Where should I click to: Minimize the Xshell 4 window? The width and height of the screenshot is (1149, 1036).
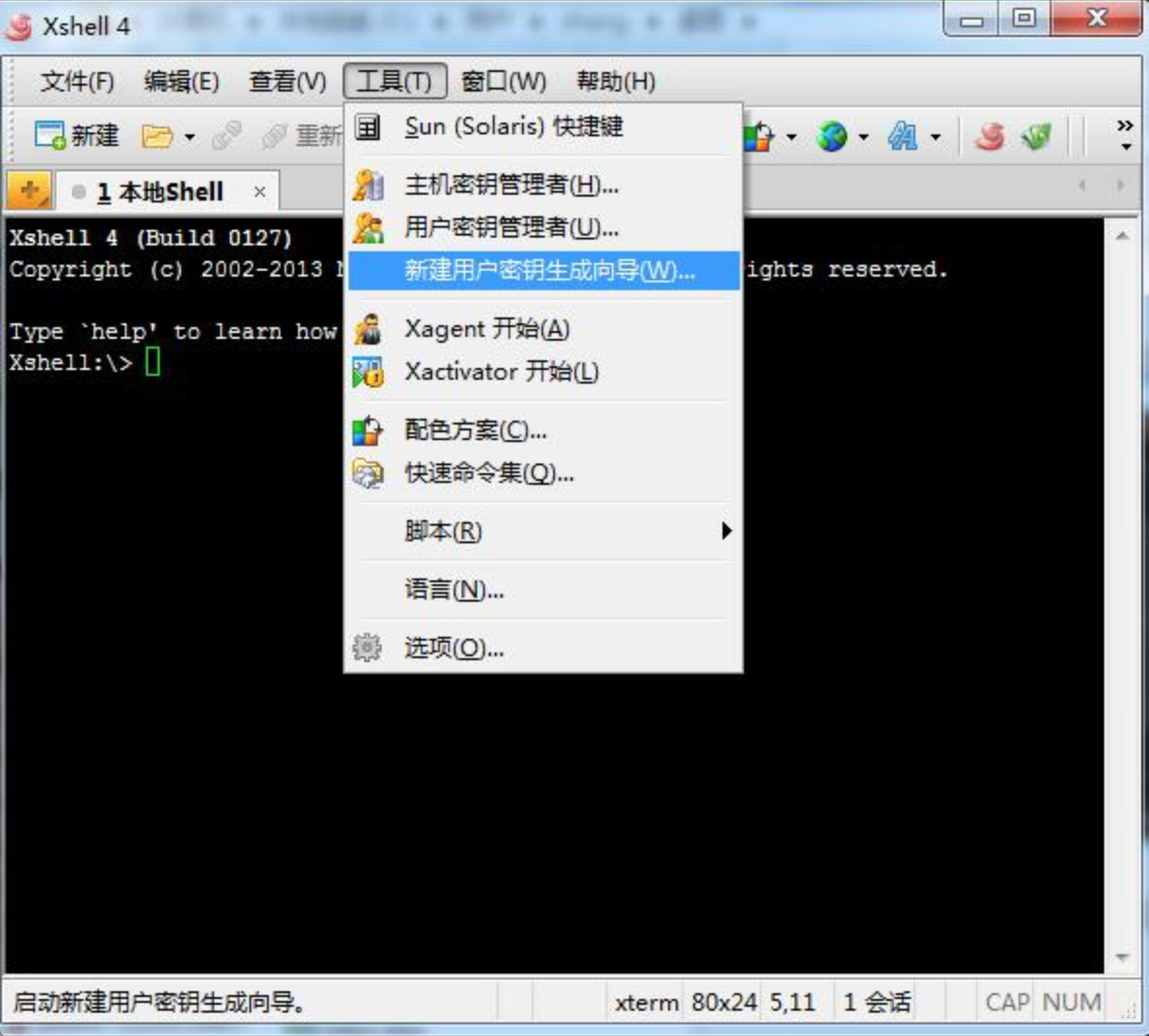pos(972,19)
